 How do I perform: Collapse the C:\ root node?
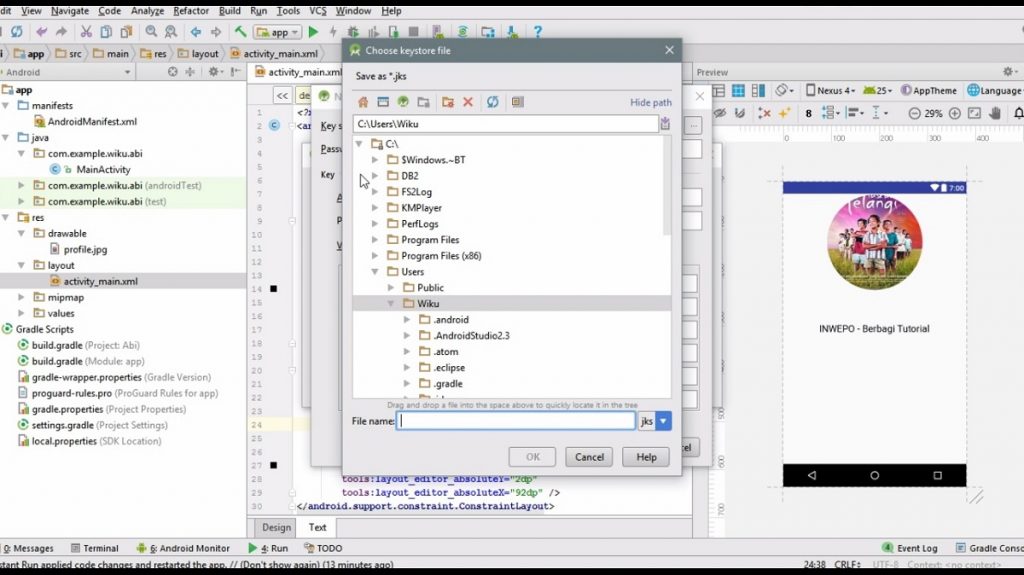pyautogui.click(x=359, y=144)
